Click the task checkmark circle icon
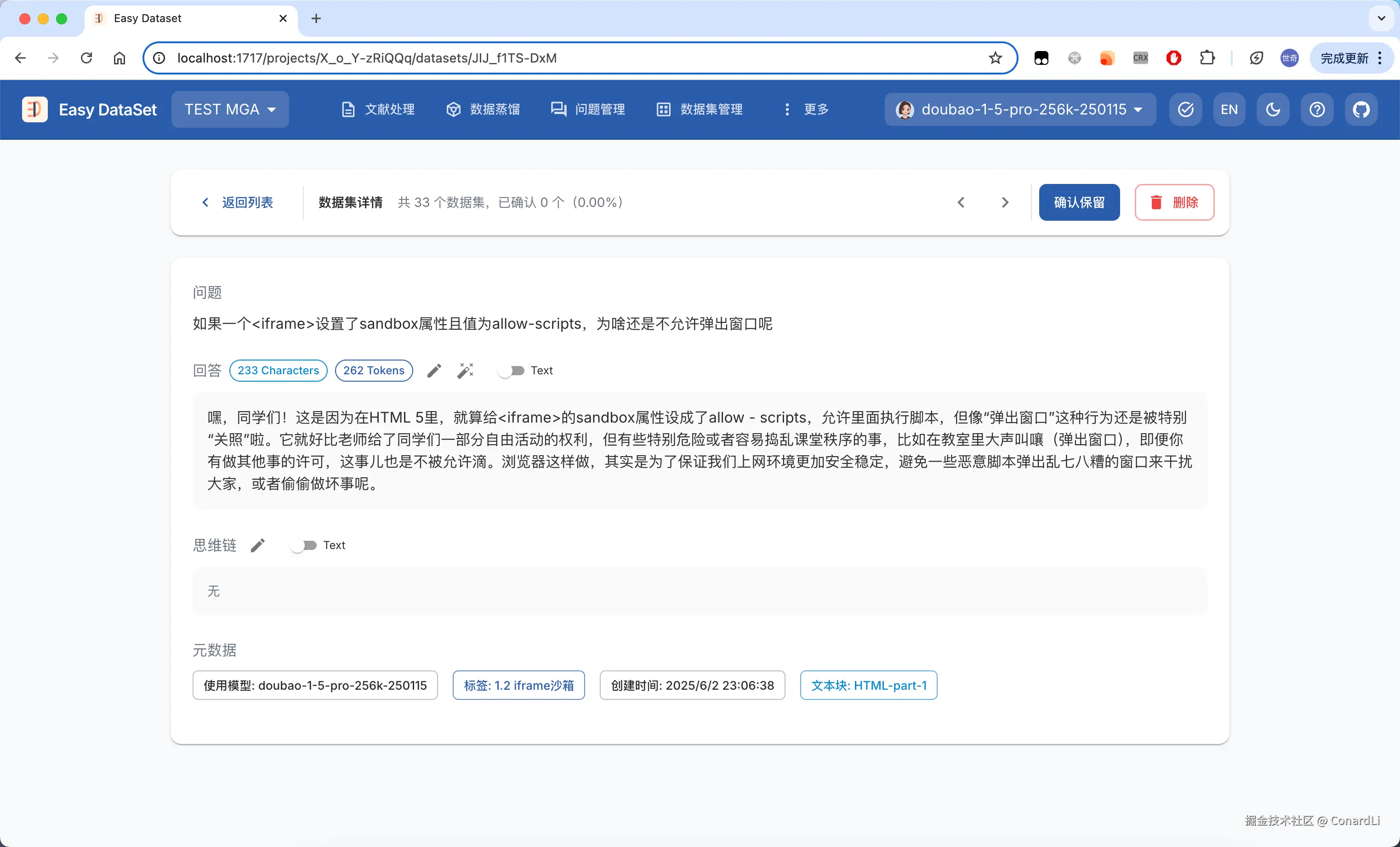The width and height of the screenshot is (1400, 847). (1185, 109)
